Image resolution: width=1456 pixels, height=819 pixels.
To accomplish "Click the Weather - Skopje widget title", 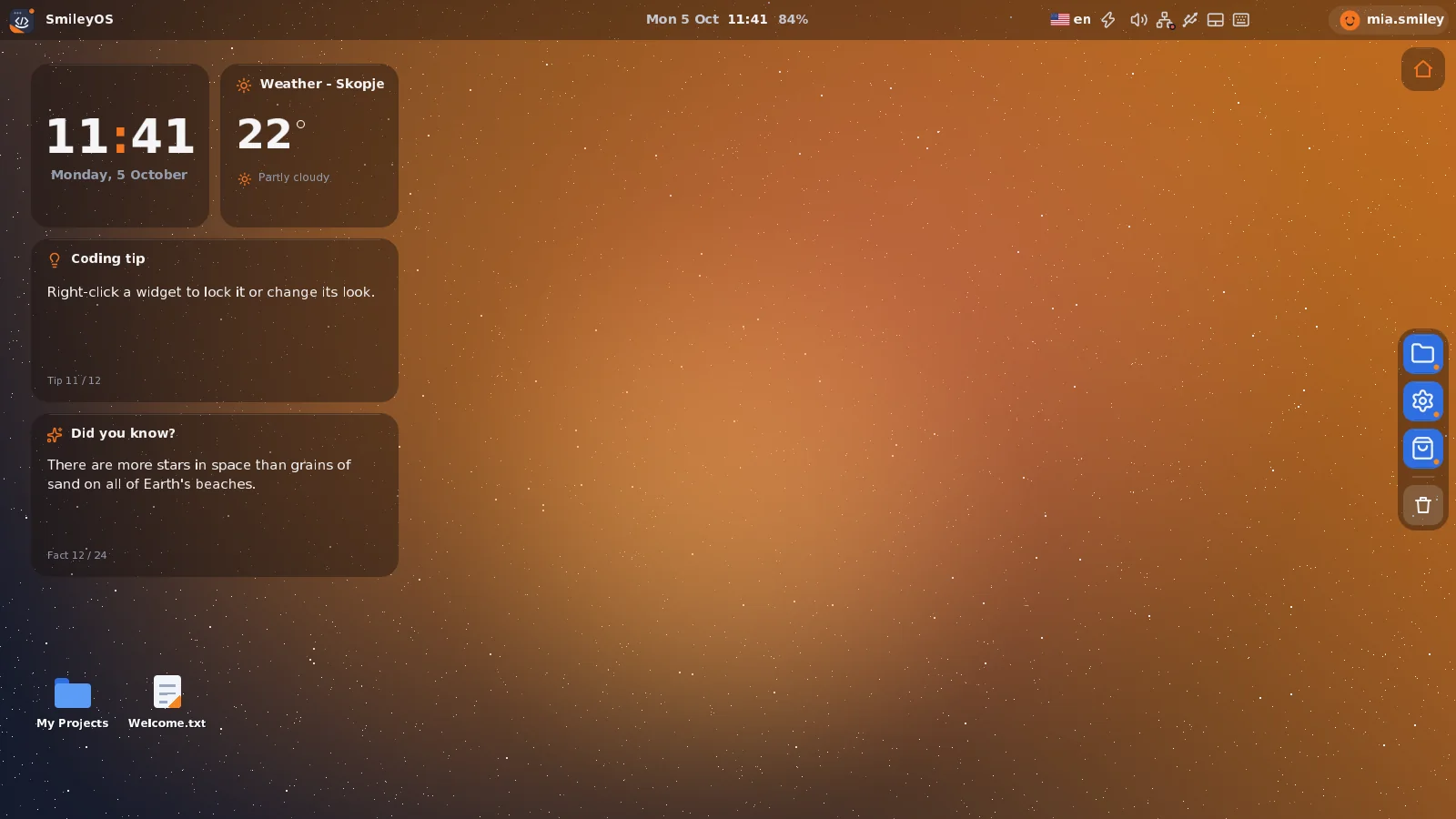I will pyautogui.click(x=322, y=84).
